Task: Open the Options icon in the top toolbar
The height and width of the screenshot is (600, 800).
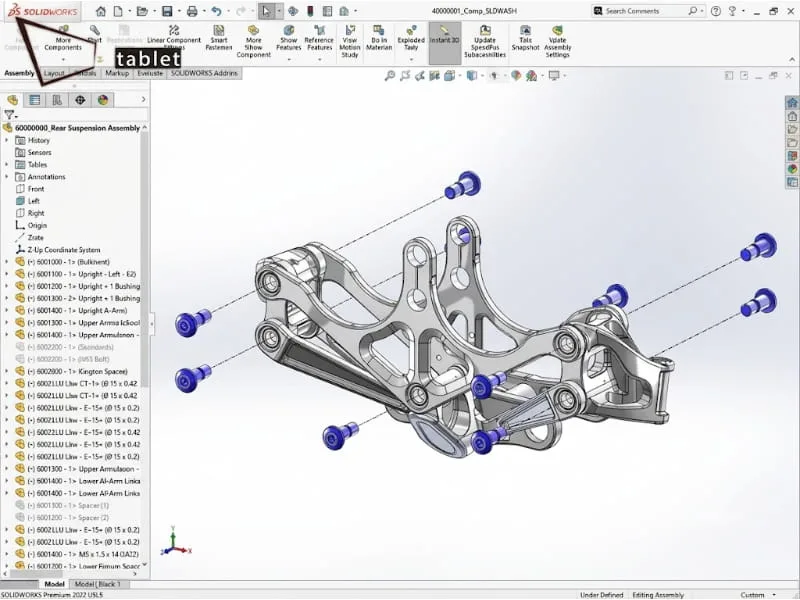Action: (344, 11)
